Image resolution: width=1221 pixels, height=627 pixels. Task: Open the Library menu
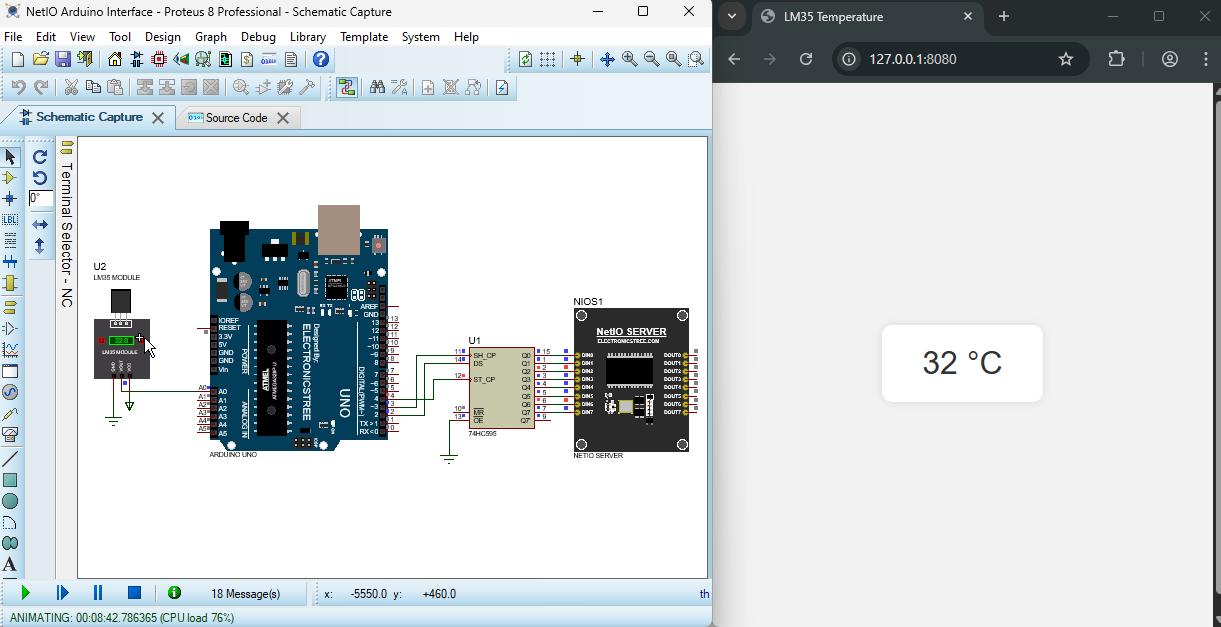[308, 37]
